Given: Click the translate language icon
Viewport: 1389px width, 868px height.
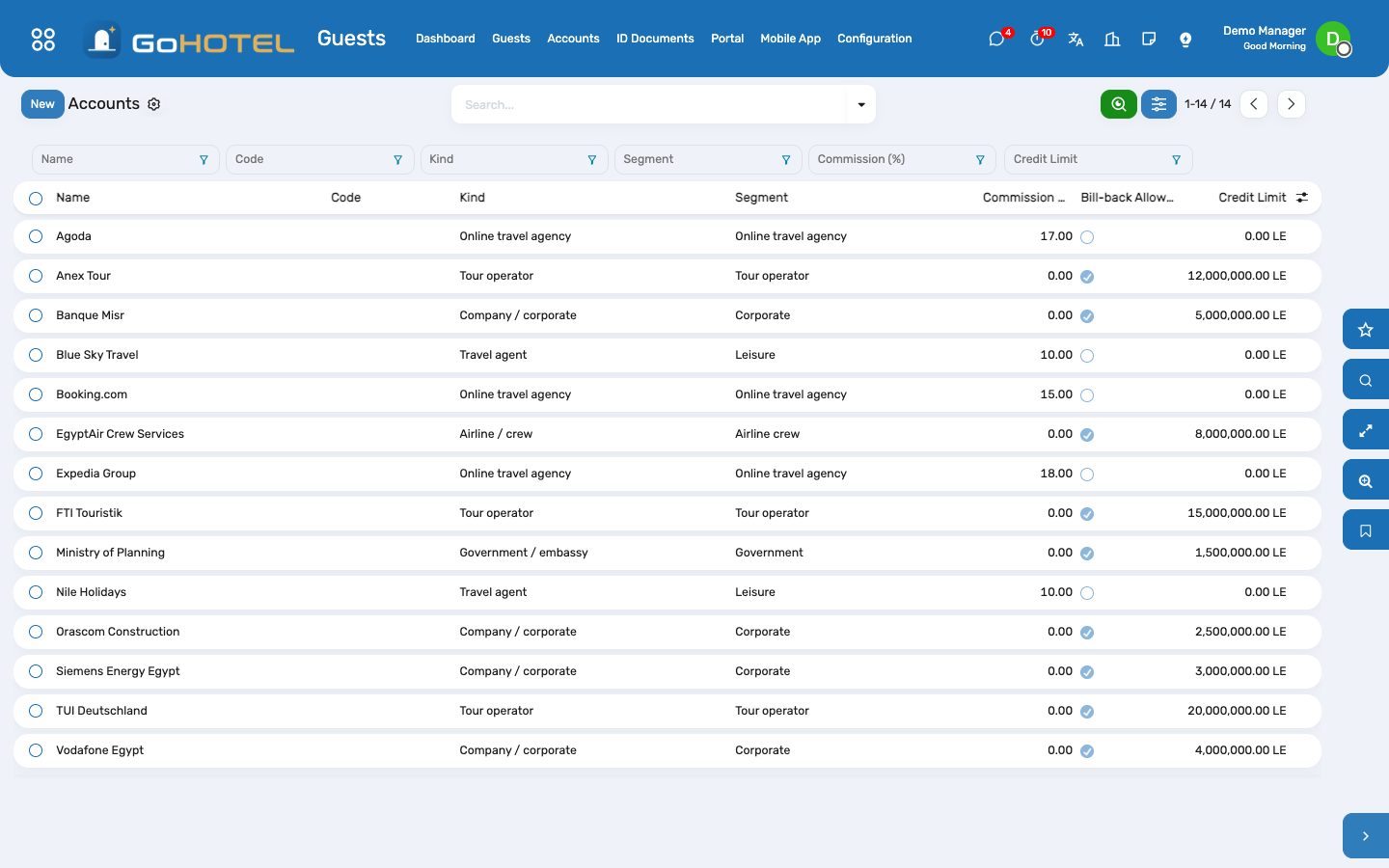Looking at the screenshot, I should pyautogui.click(x=1076, y=40).
